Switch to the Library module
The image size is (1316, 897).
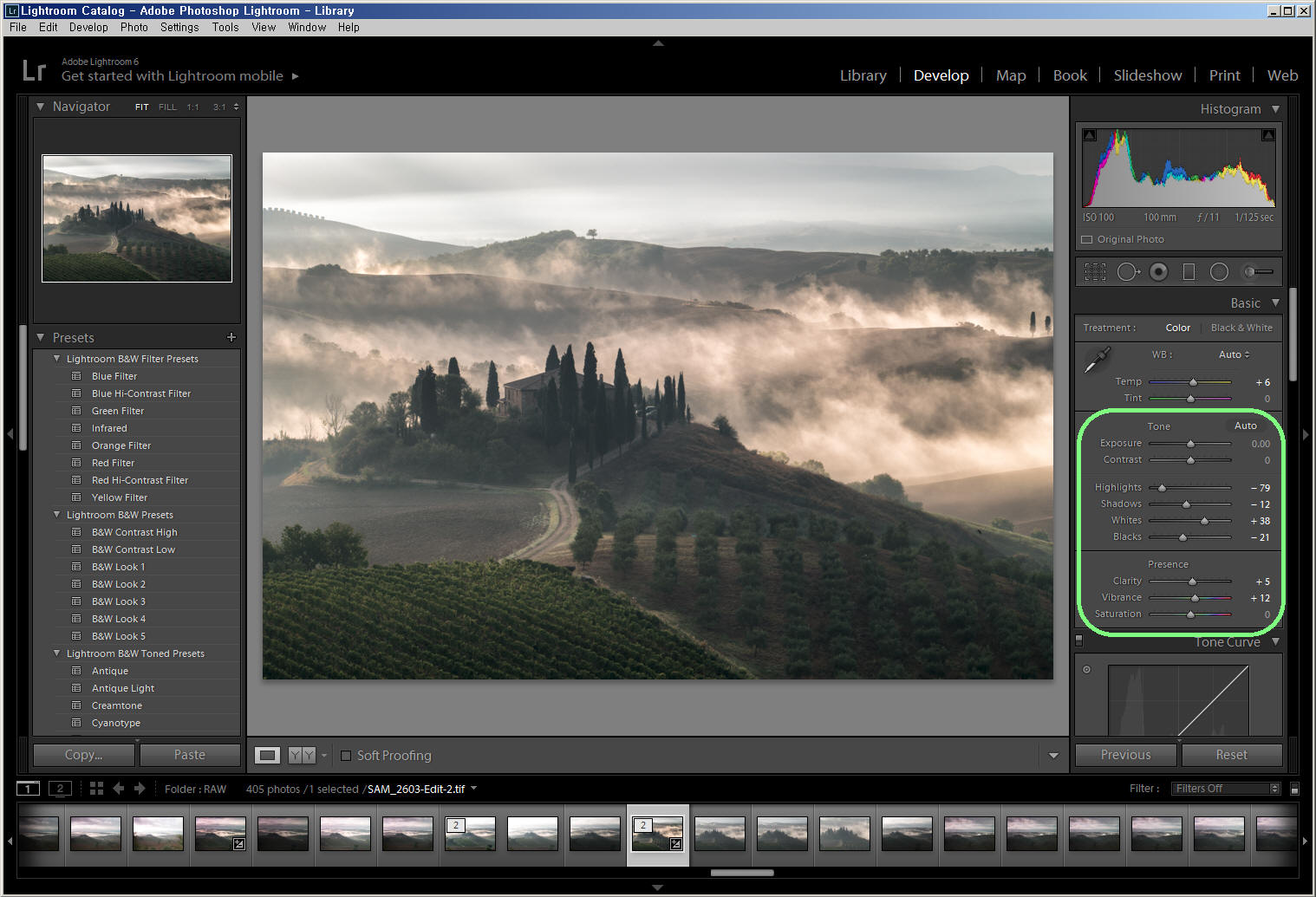863,75
